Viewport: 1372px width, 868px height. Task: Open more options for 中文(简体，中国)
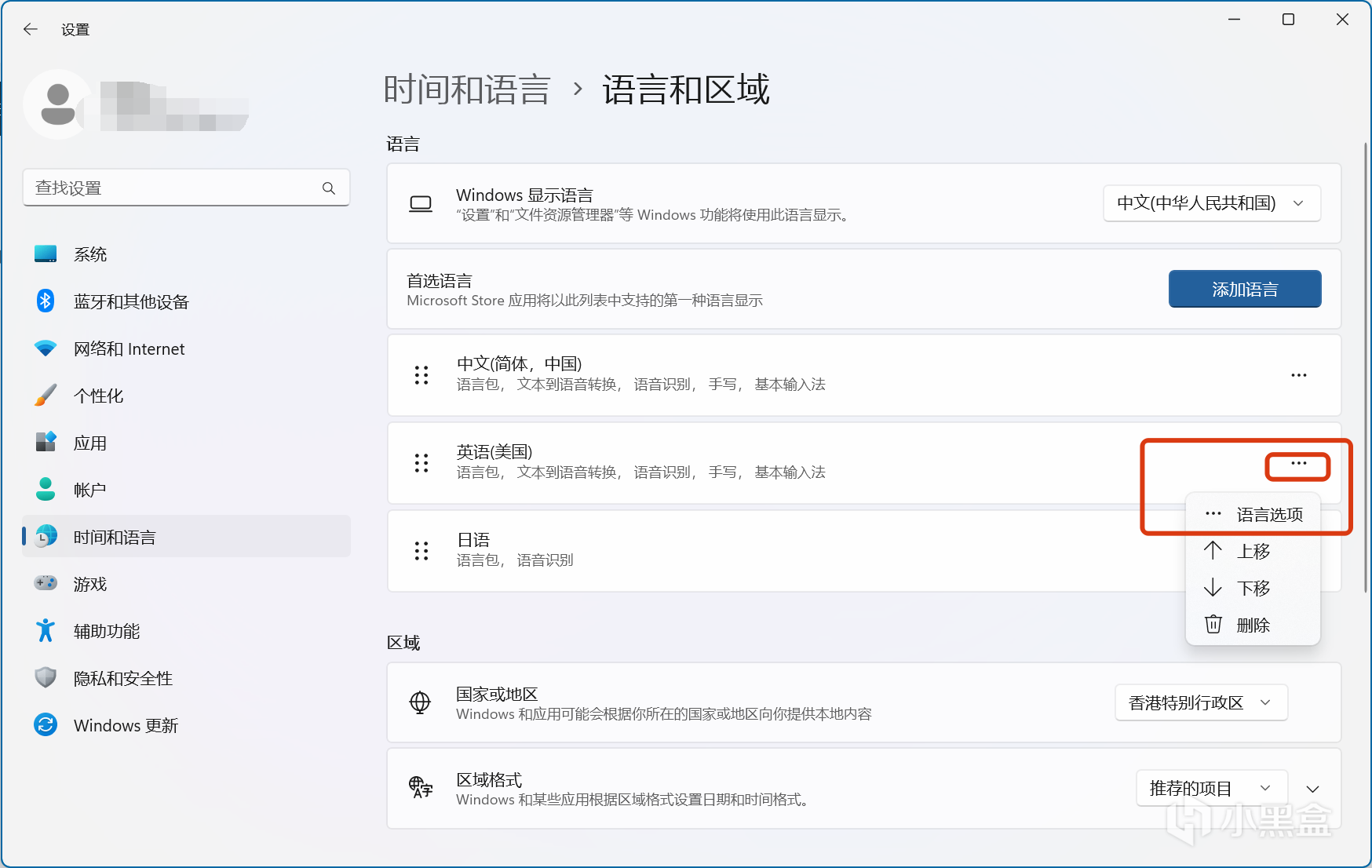(1299, 375)
